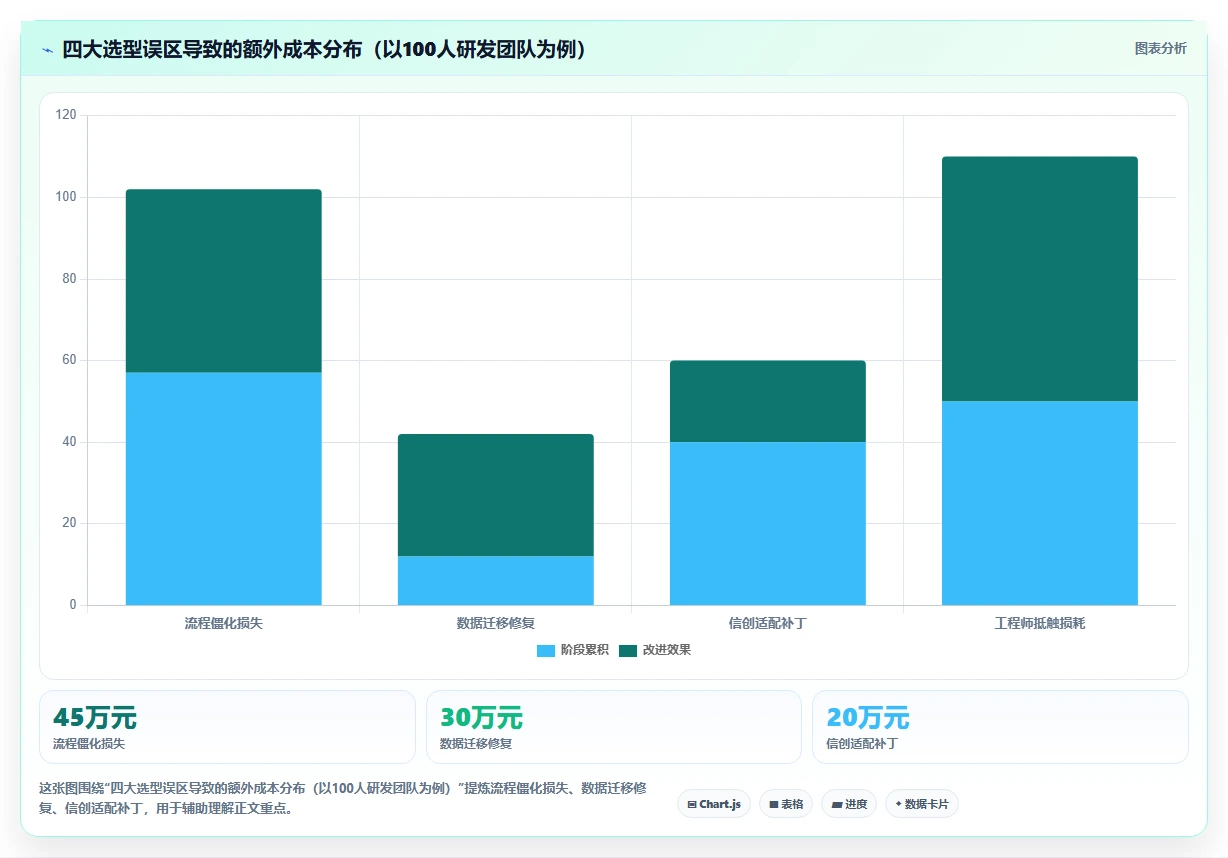
Task: Select the 表格 tag
Action: 786,804
